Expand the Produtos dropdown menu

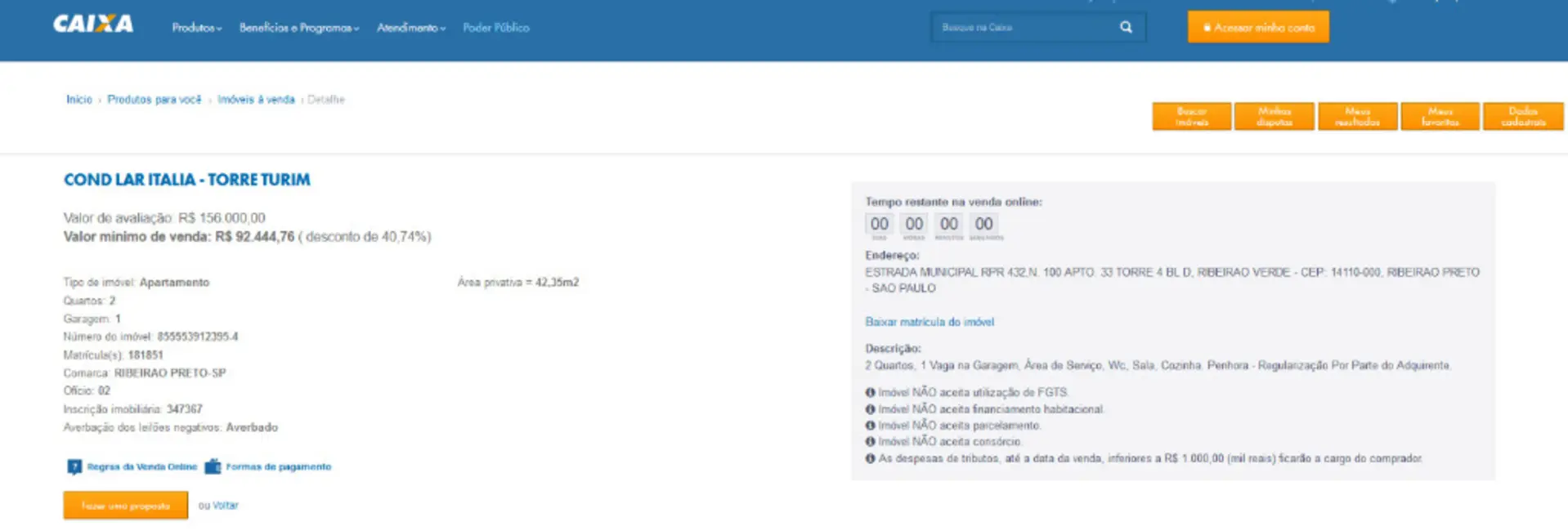tap(196, 28)
